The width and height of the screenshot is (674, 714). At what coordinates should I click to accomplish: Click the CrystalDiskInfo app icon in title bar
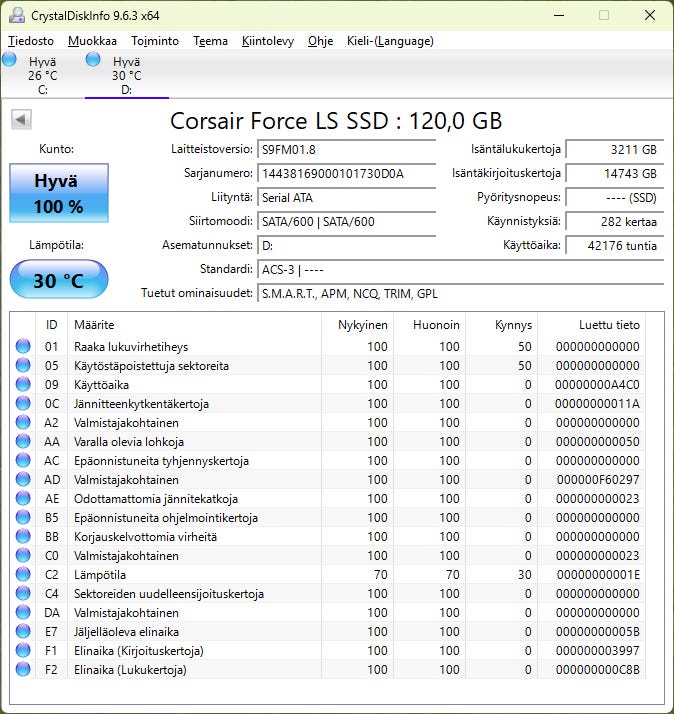[x=17, y=15]
